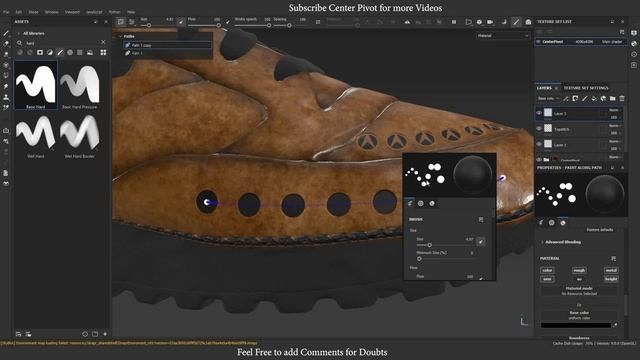This screenshot has height=360, width=640.
Task: Expand the All libraries tree
Action: (x=18, y=33)
